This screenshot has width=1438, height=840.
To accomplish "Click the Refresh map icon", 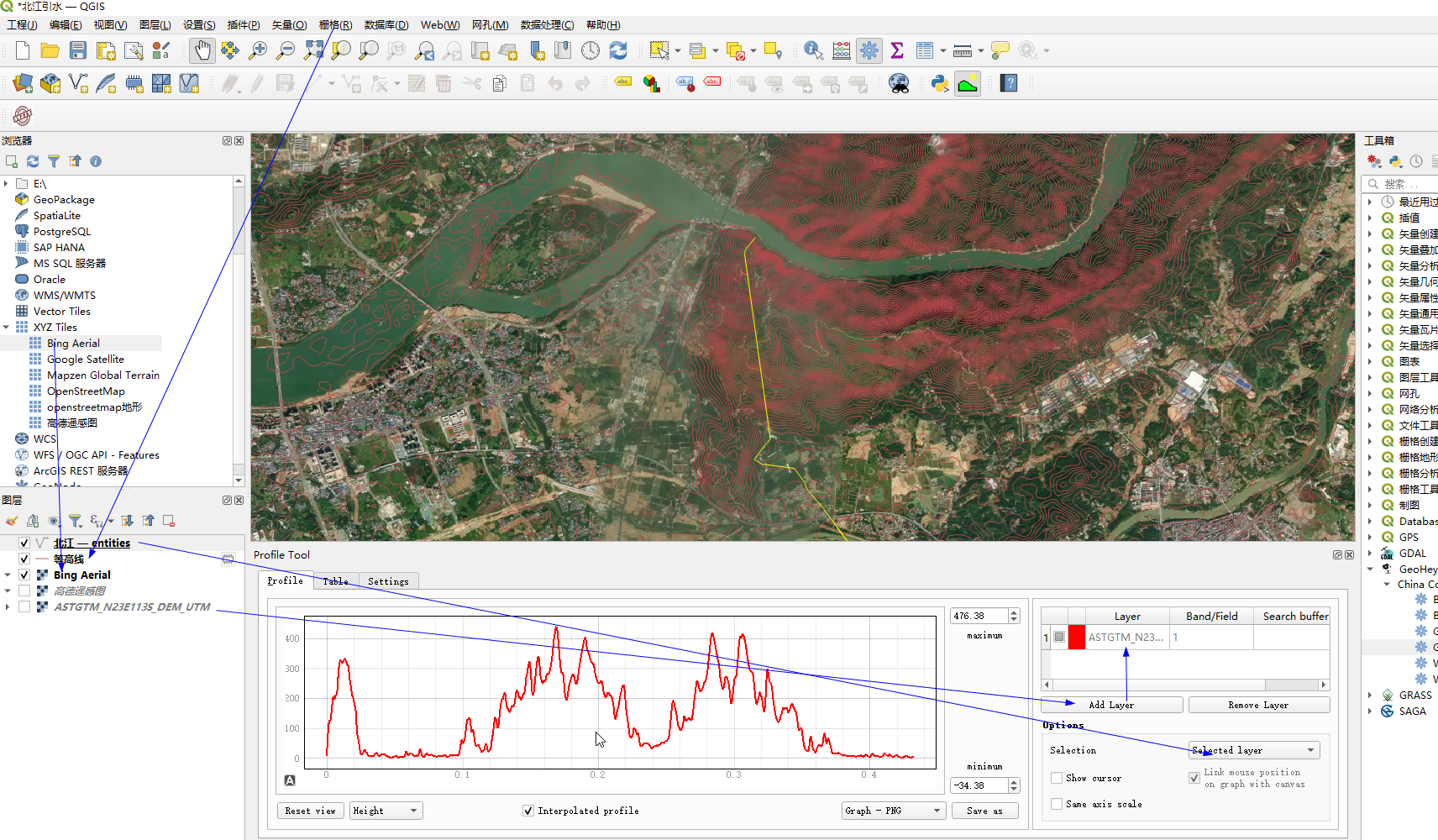I will [618, 50].
